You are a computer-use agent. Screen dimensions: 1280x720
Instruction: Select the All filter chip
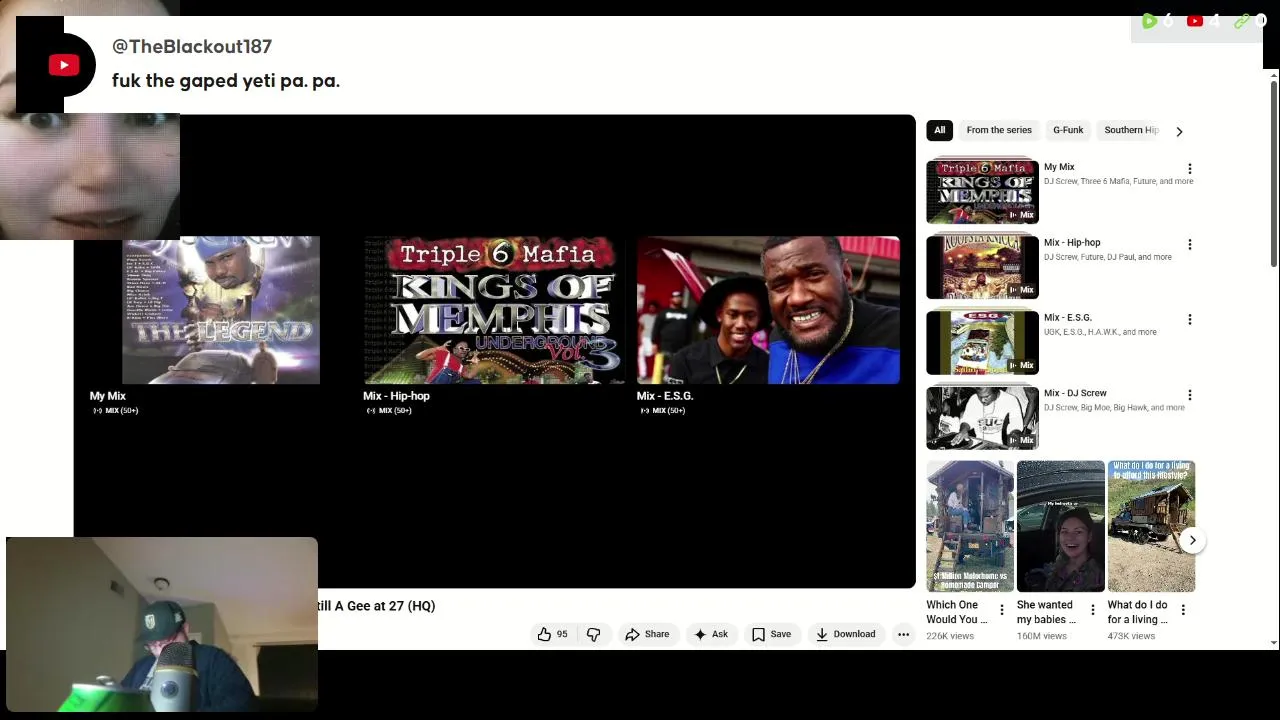939,130
